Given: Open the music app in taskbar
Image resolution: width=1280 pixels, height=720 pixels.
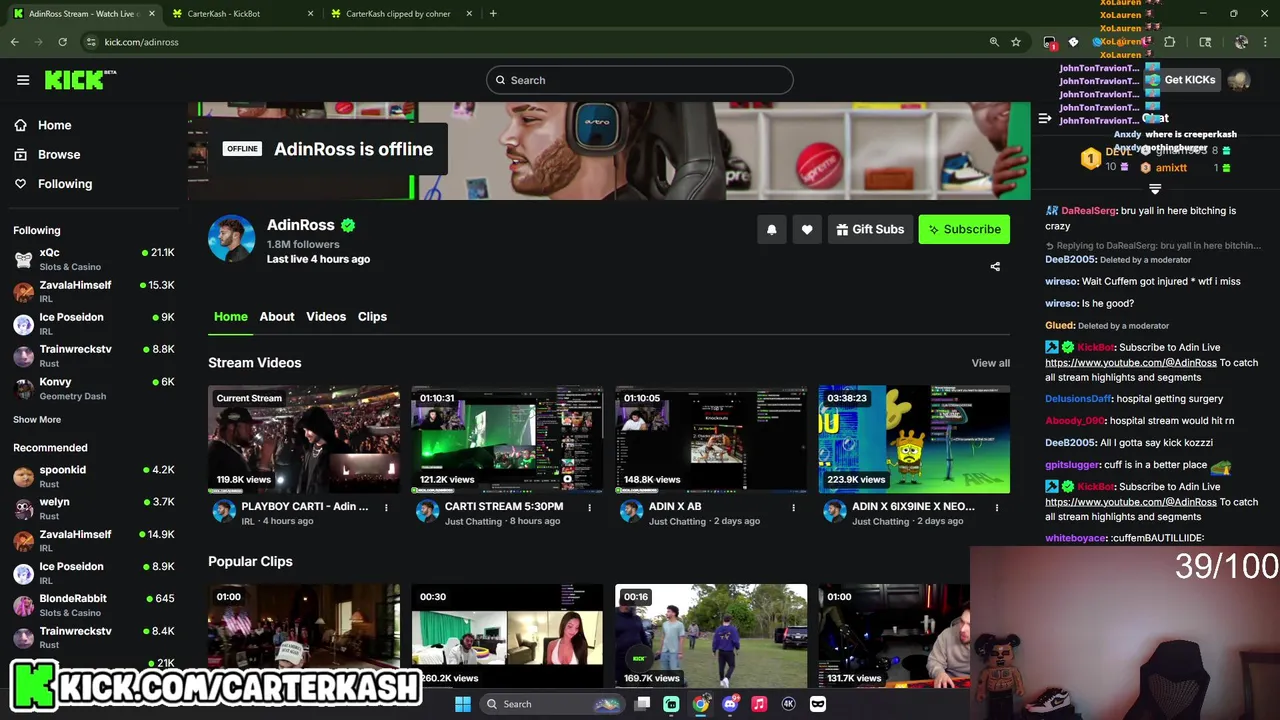Looking at the screenshot, I should pyautogui.click(x=759, y=704).
